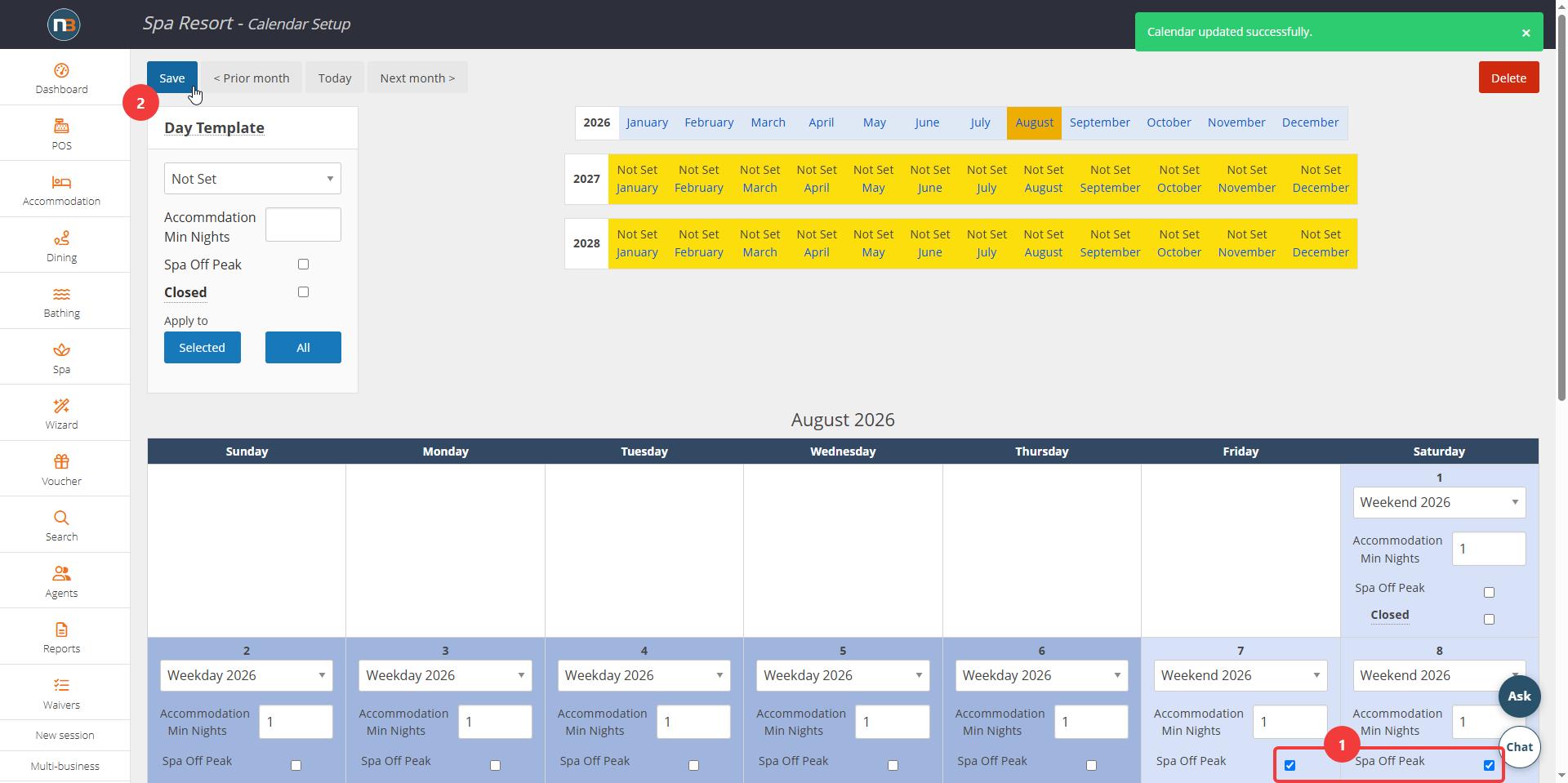Open the Voucher gift icon

pos(61,462)
